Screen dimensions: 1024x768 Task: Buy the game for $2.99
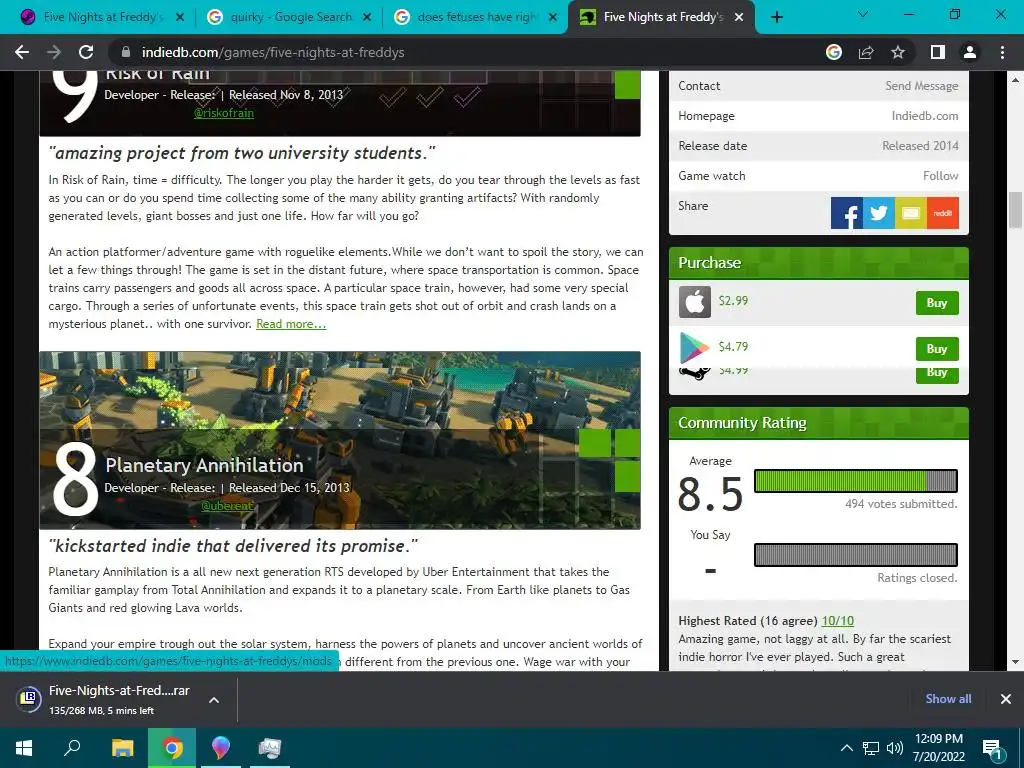(936, 302)
